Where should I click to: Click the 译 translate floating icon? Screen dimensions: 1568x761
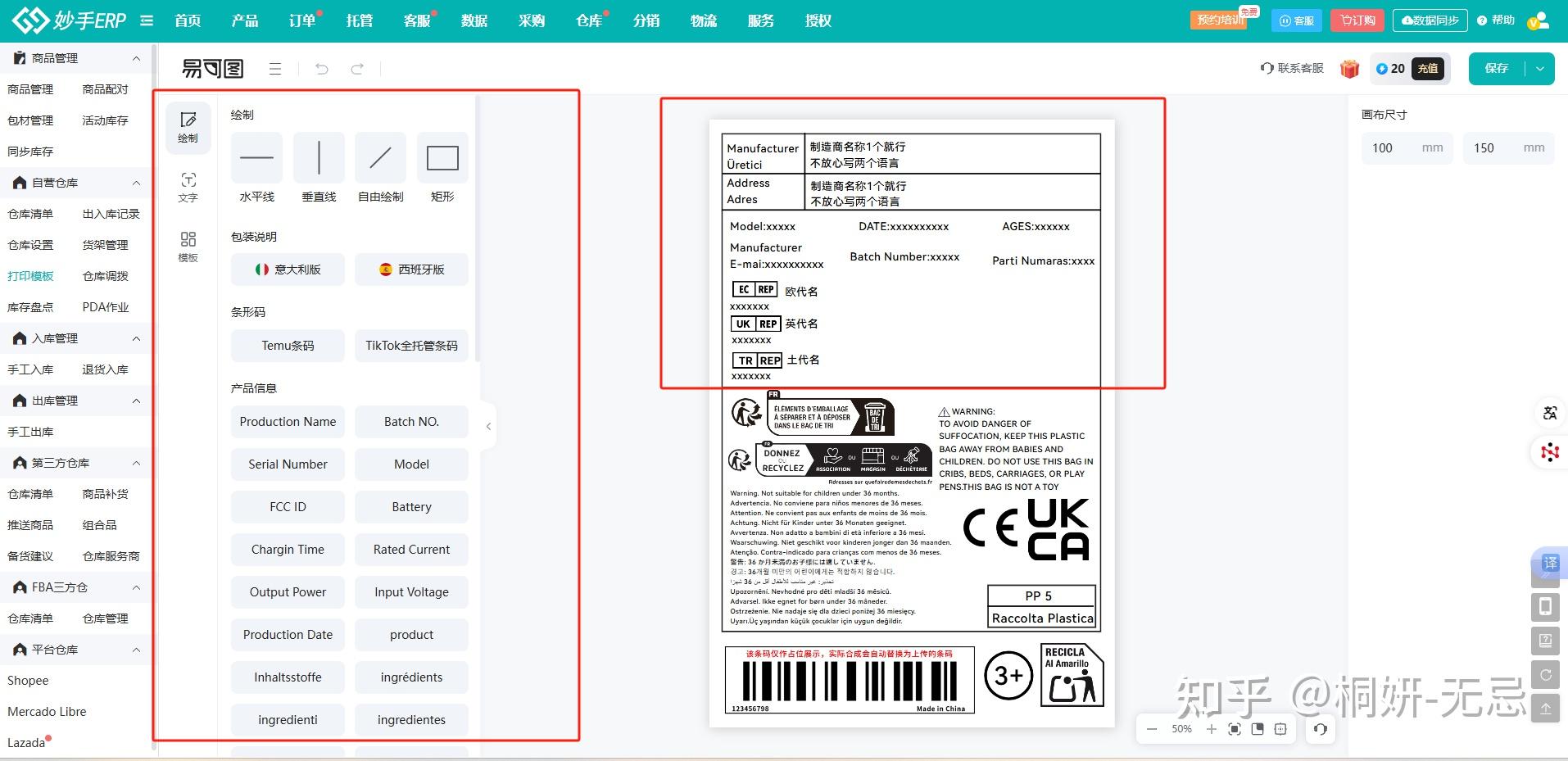coord(1548,564)
